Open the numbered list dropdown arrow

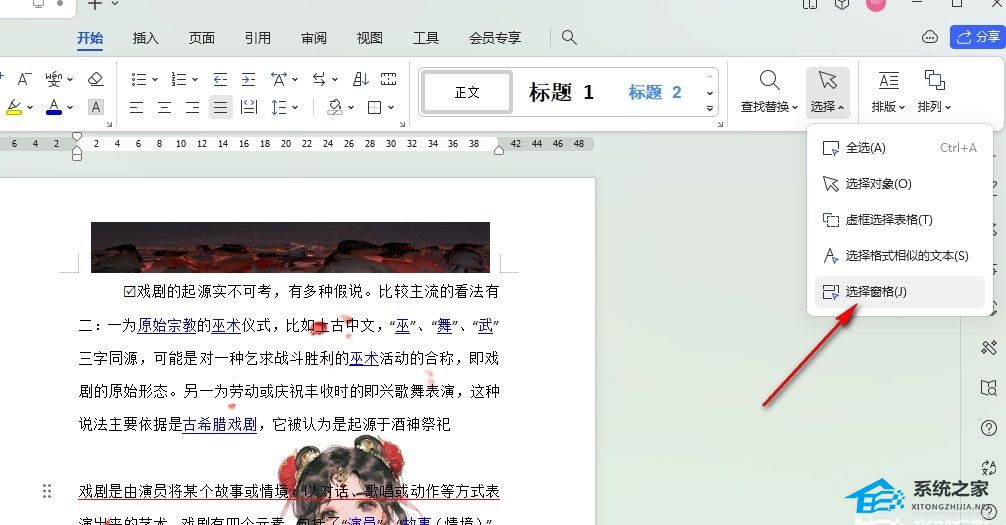pyautogui.click(x=195, y=80)
